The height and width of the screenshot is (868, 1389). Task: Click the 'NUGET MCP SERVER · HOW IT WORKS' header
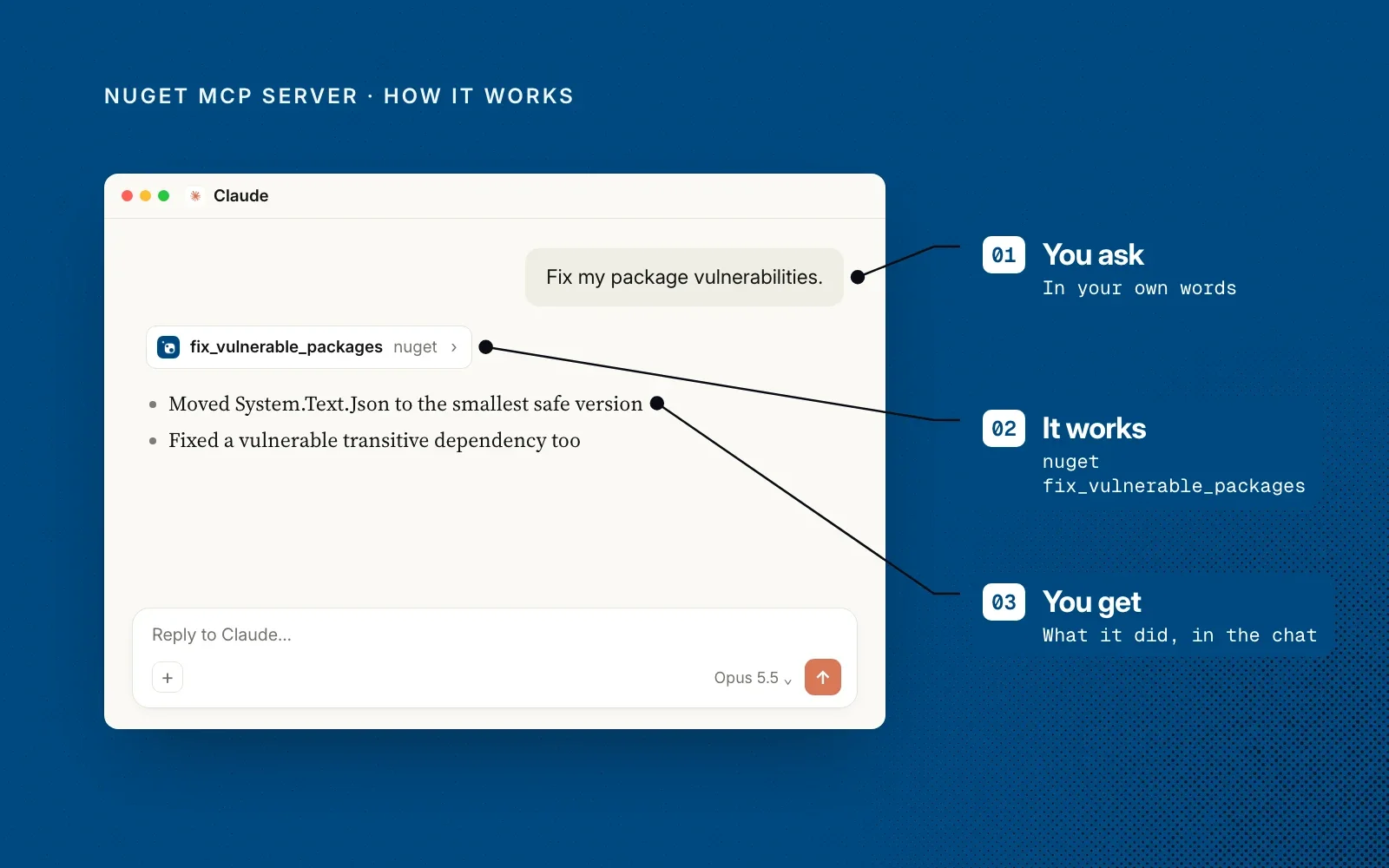339,96
